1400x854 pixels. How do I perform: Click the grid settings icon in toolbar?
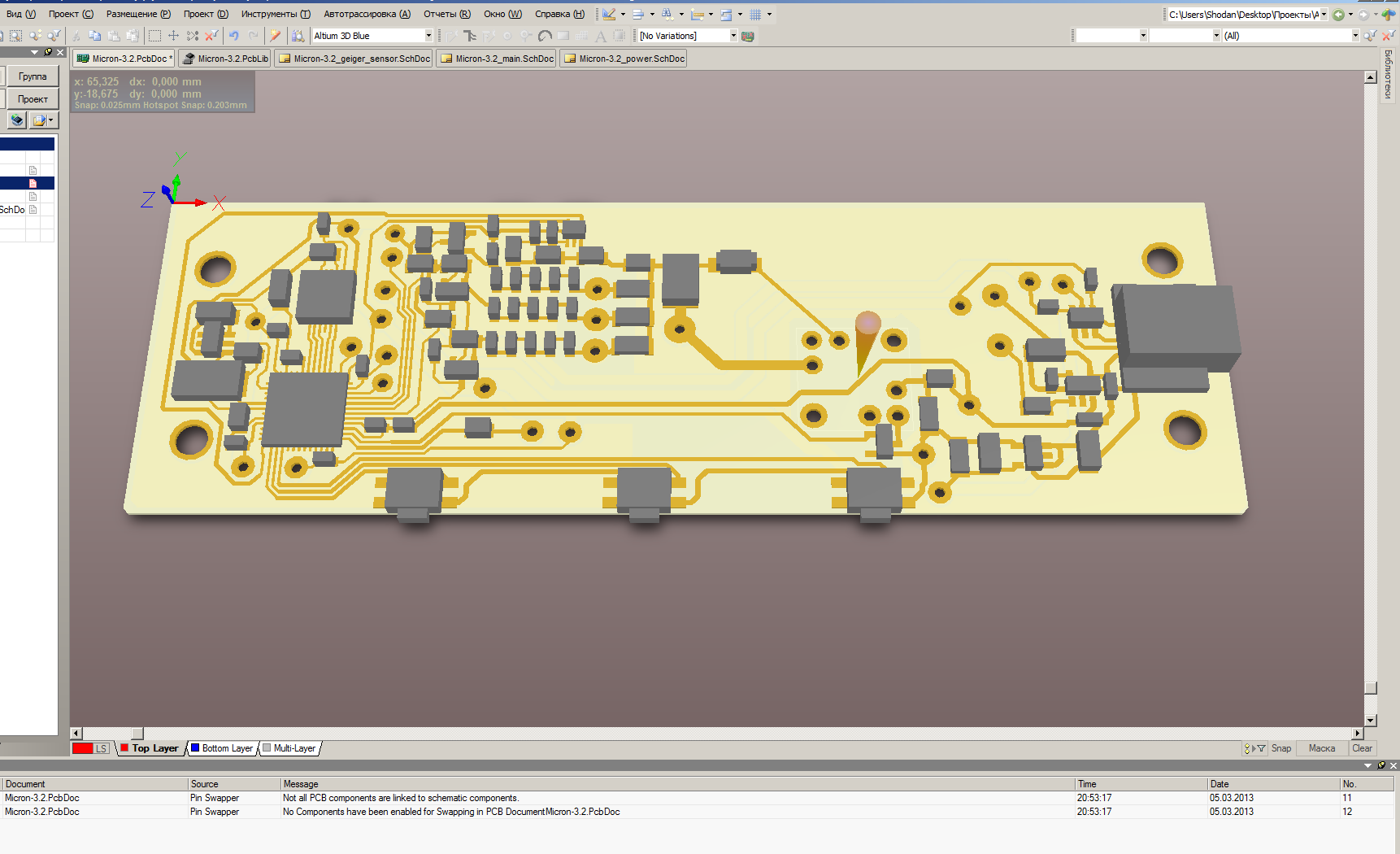pos(755,15)
